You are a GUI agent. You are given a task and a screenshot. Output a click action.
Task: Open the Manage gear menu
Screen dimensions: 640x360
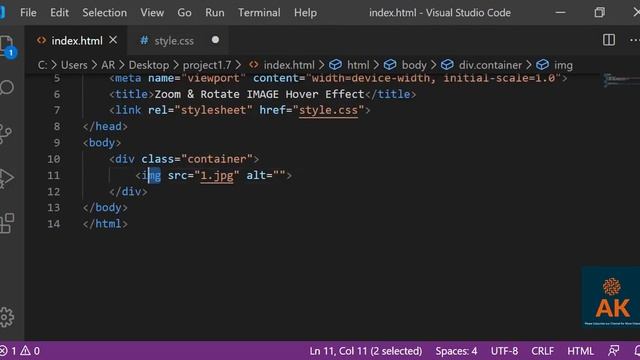pyautogui.click(x=7, y=317)
